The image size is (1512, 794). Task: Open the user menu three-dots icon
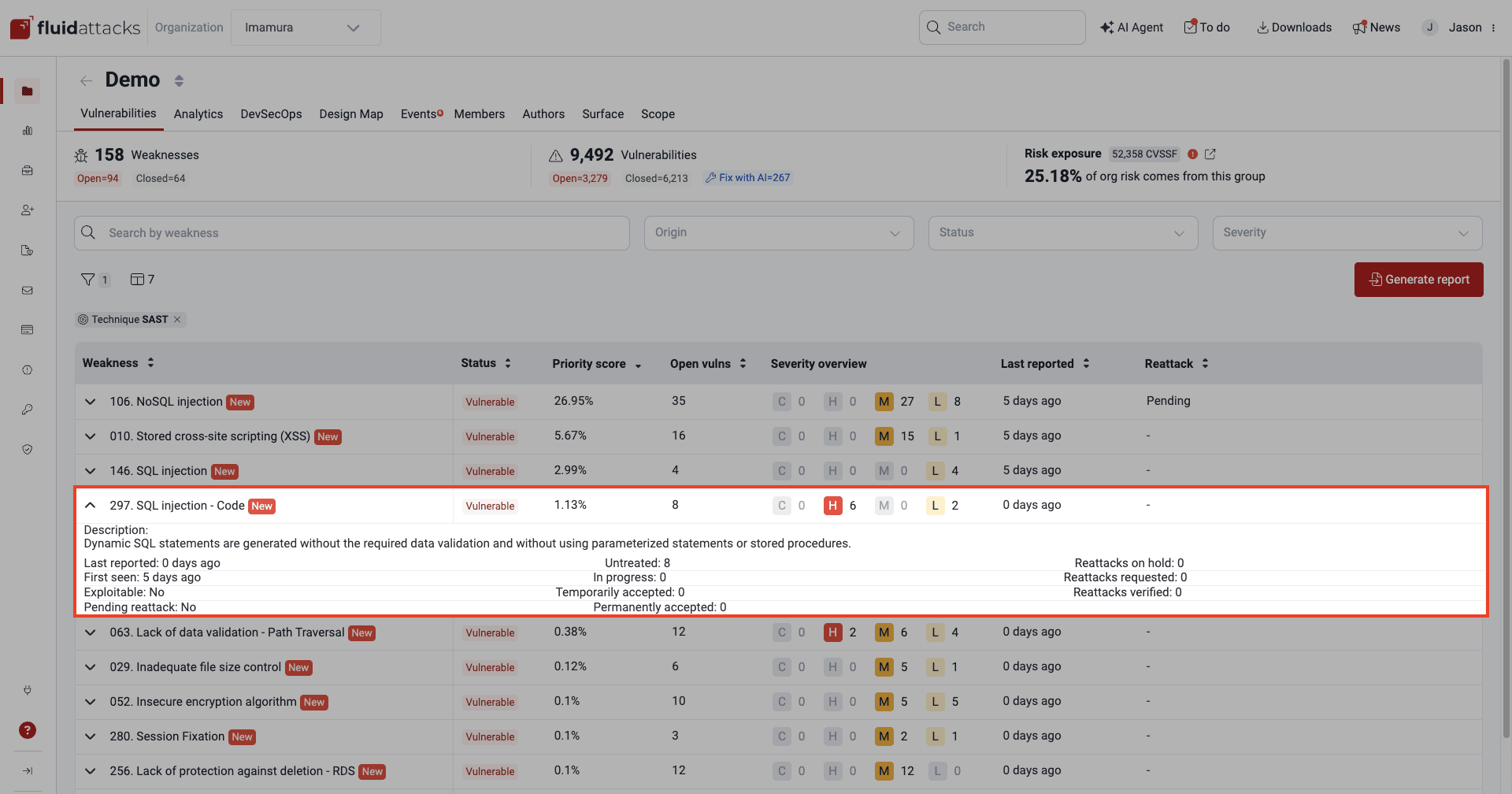pos(1493,28)
